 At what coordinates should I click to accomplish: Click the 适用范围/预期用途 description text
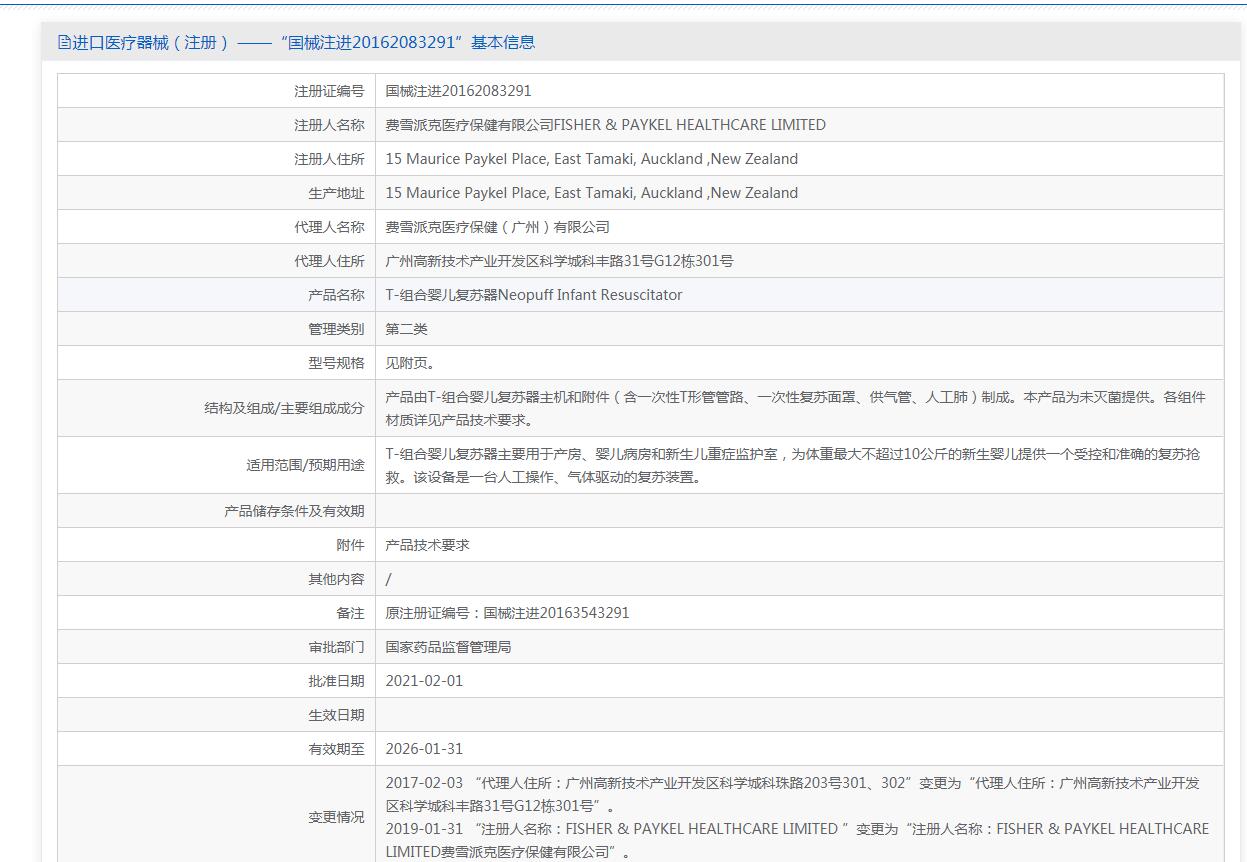point(792,465)
